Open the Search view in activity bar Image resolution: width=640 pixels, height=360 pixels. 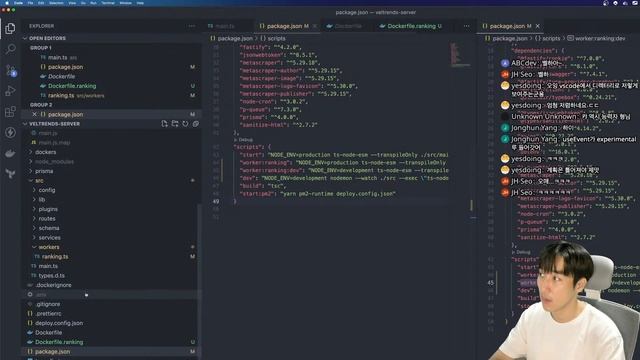pyautogui.click(x=10, y=49)
